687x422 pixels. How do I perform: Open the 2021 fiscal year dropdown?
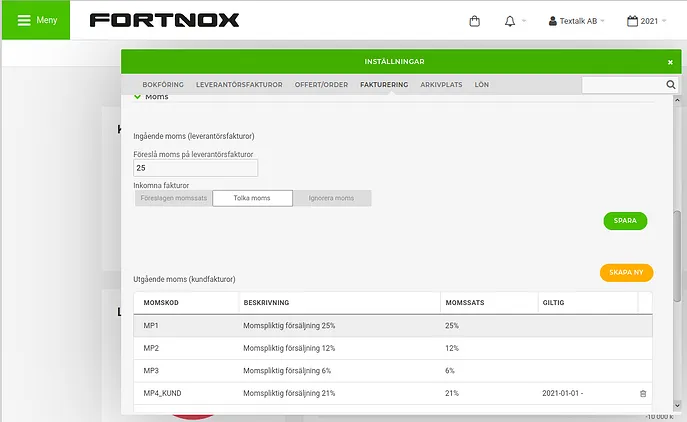(x=647, y=21)
